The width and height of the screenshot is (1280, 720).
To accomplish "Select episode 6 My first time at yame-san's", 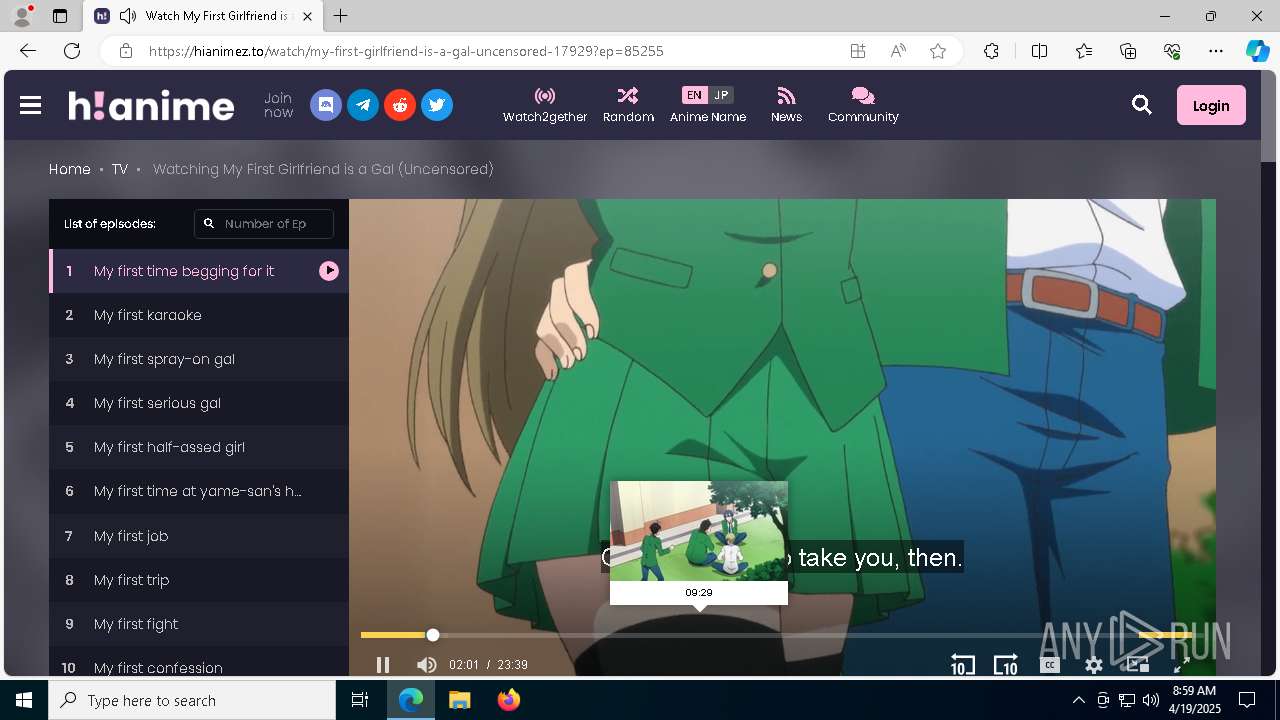I will click(199, 491).
